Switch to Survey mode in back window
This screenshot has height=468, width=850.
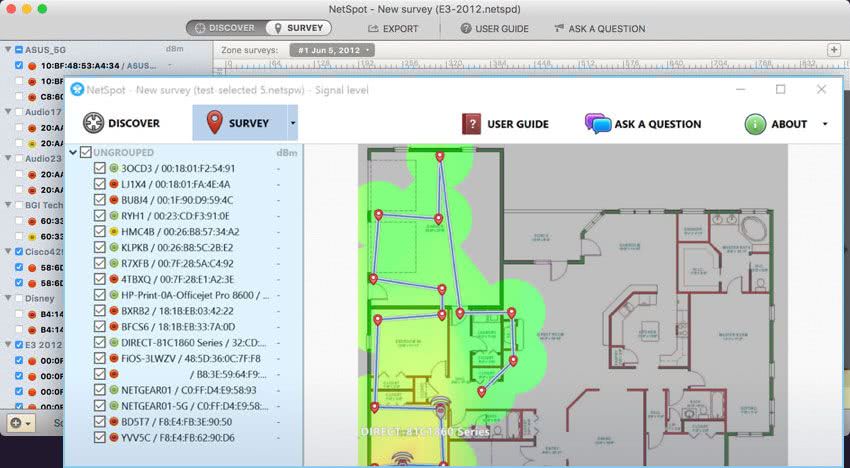298,28
